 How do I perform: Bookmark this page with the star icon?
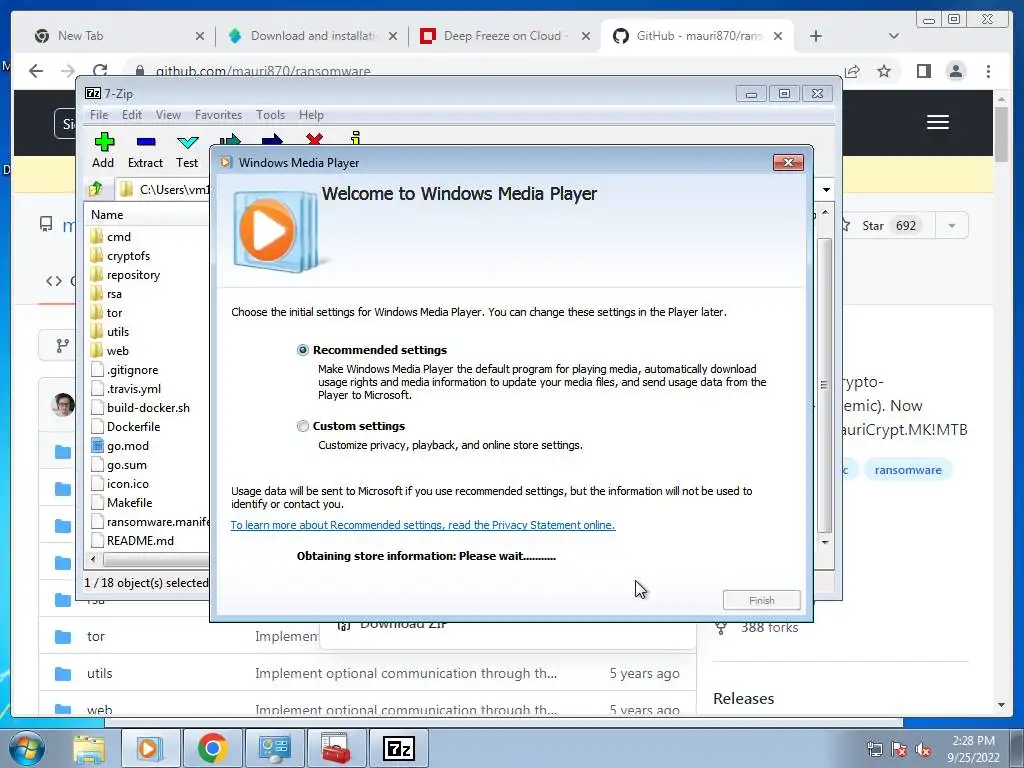click(x=884, y=71)
